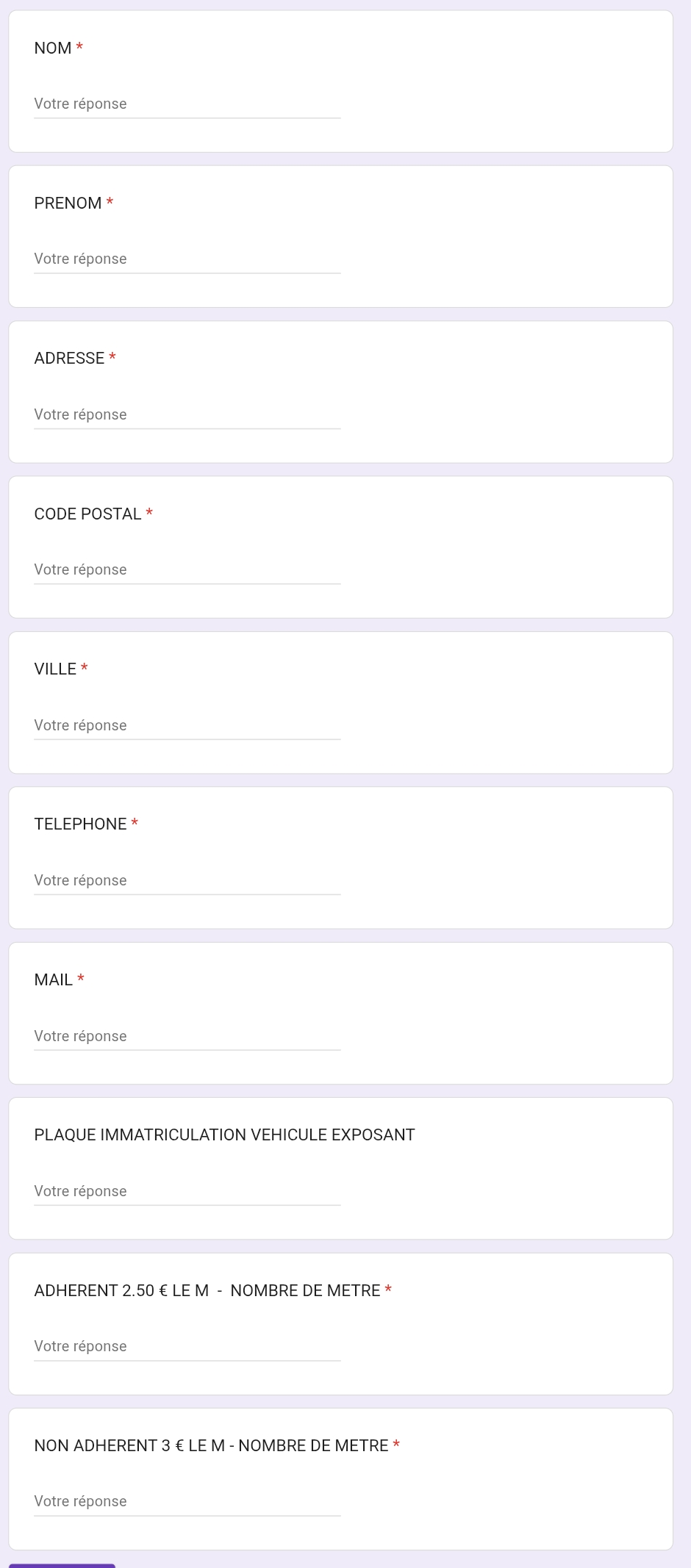Focus the VILLE answer field
The height and width of the screenshot is (1568, 691).
pos(187,725)
